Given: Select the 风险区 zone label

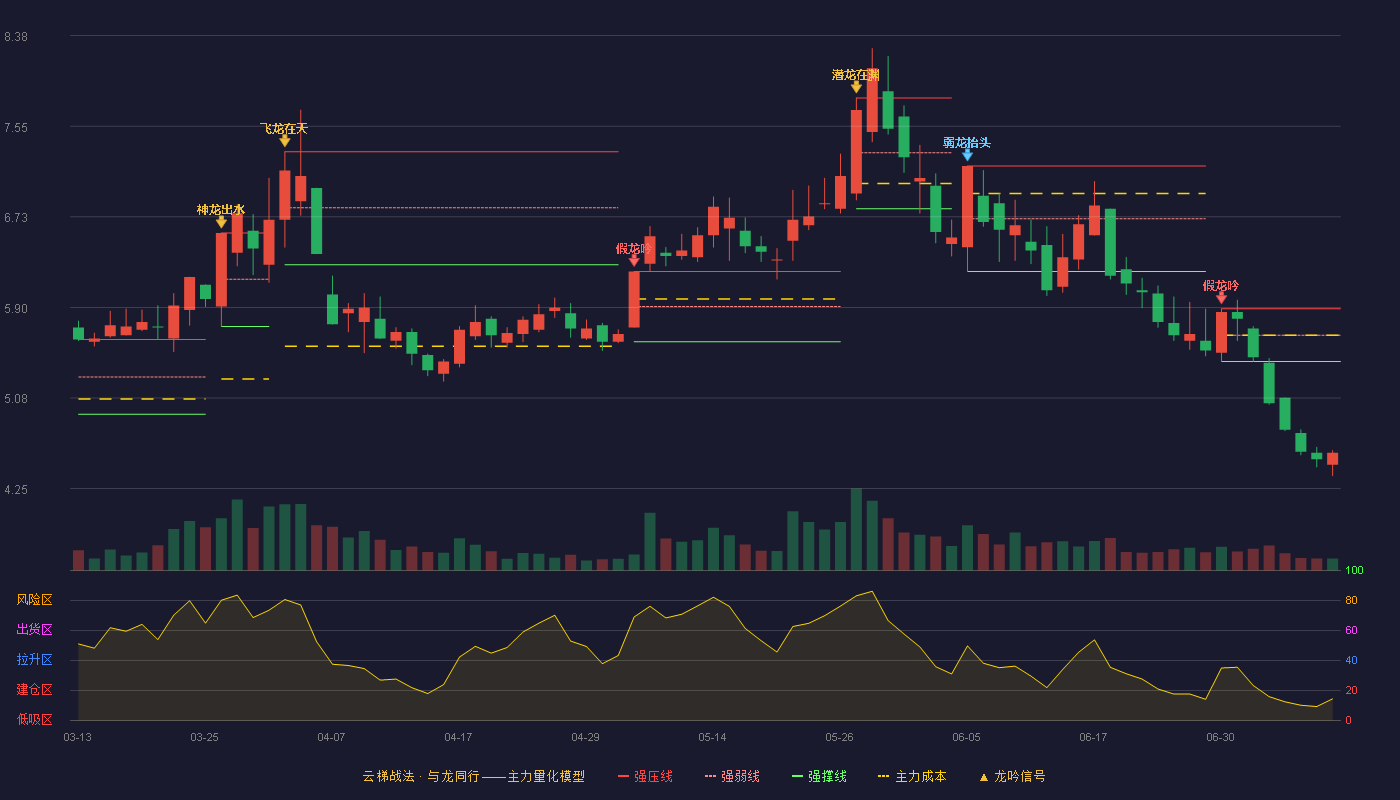Looking at the screenshot, I should tap(35, 600).
